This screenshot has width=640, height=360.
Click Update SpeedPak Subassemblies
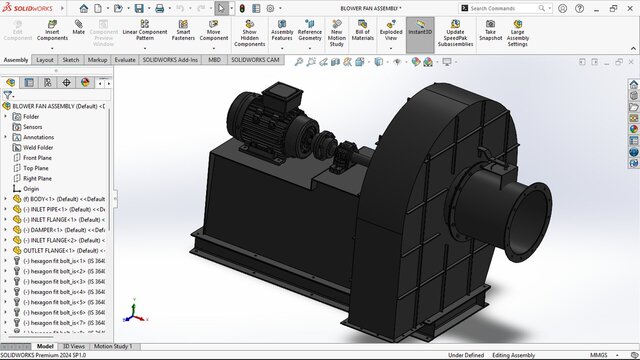pos(455,33)
